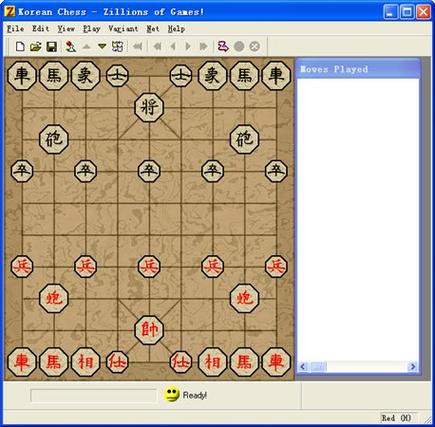This screenshot has width=435, height=427.
Task: Open the Help menu
Action: coord(176,29)
